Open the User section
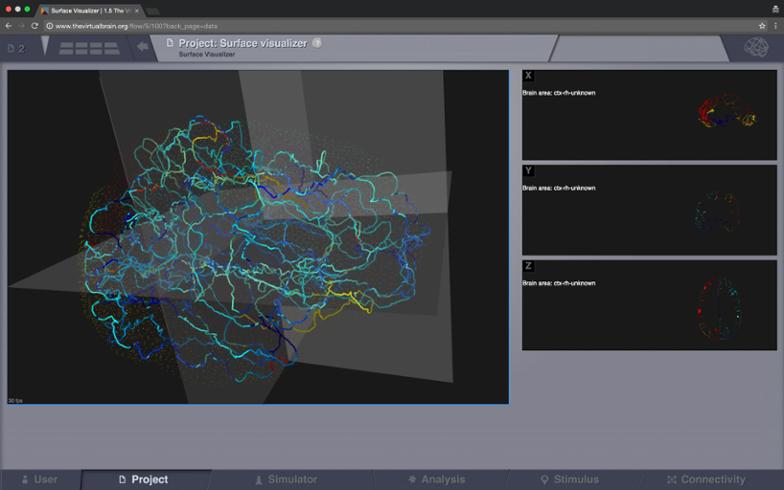This screenshot has height=490, width=784. (39, 480)
